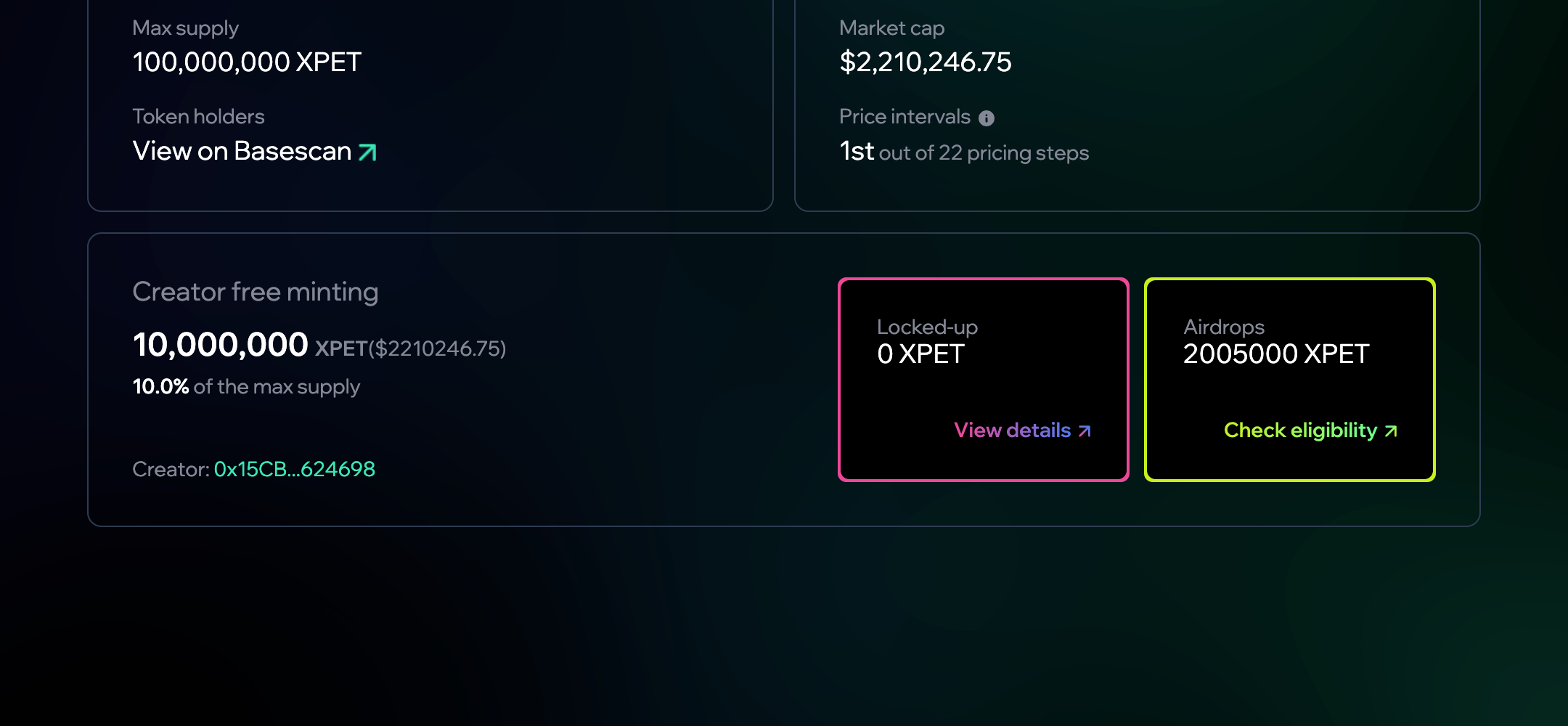Click the Airdrops 2005000 XPET amount
Screen dimensions: 1568x726
click(1276, 354)
